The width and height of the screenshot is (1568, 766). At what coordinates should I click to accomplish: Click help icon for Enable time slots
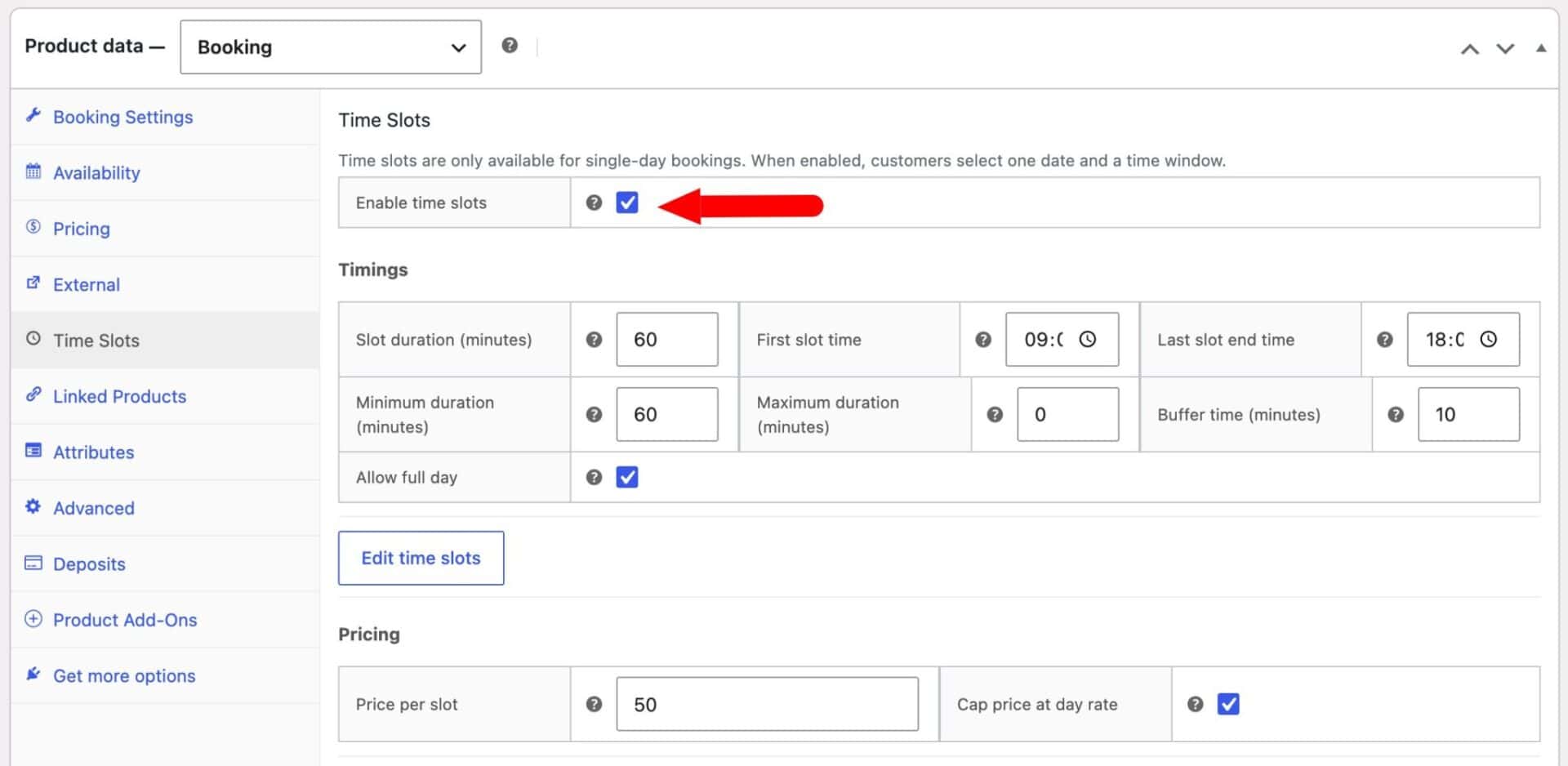click(594, 203)
